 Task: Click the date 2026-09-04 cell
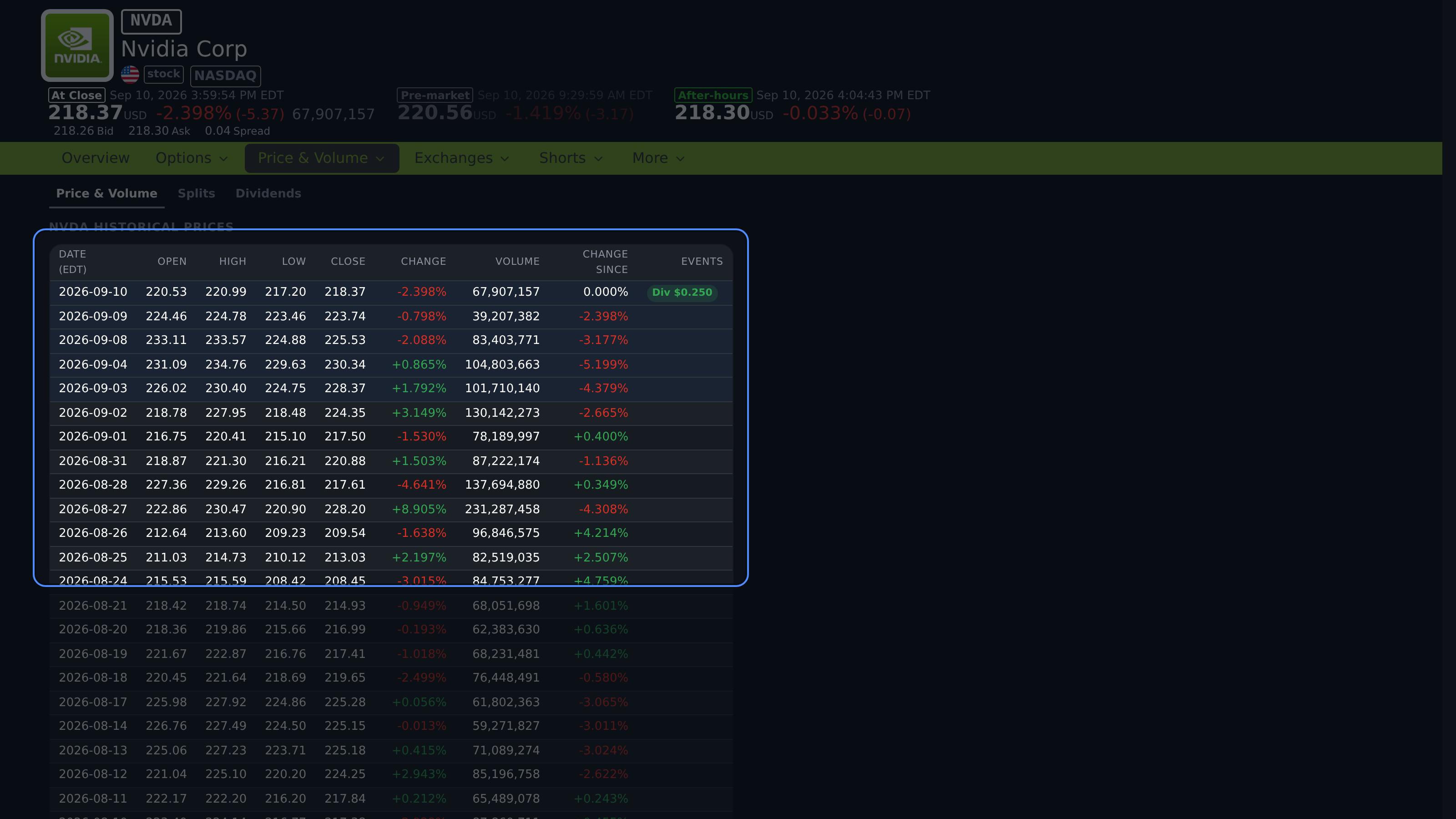93,365
